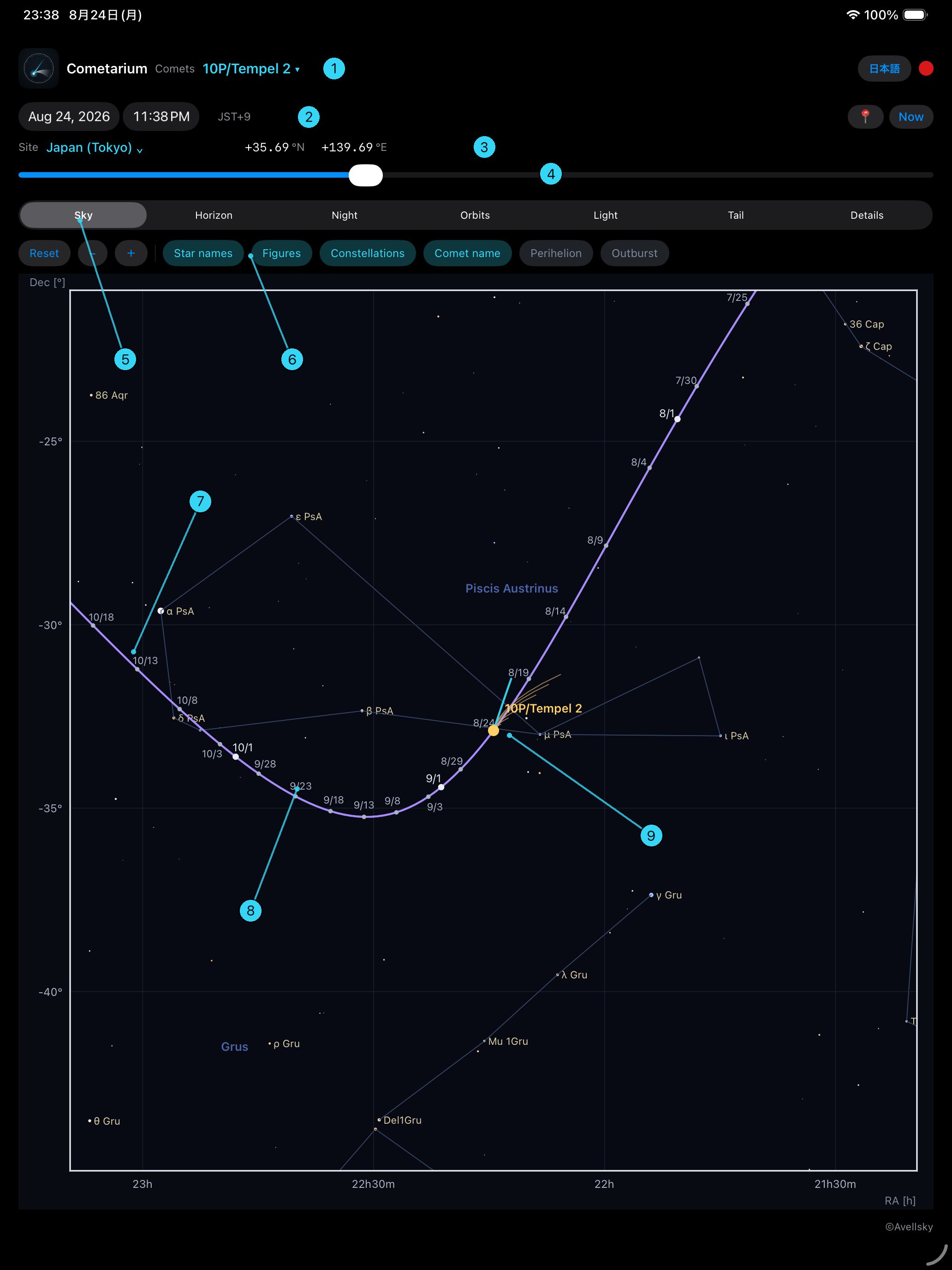Image resolution: width=952 pixels, height=1270 pixels.
Task: Click the Reset zoom button
Action: point(44,253)
